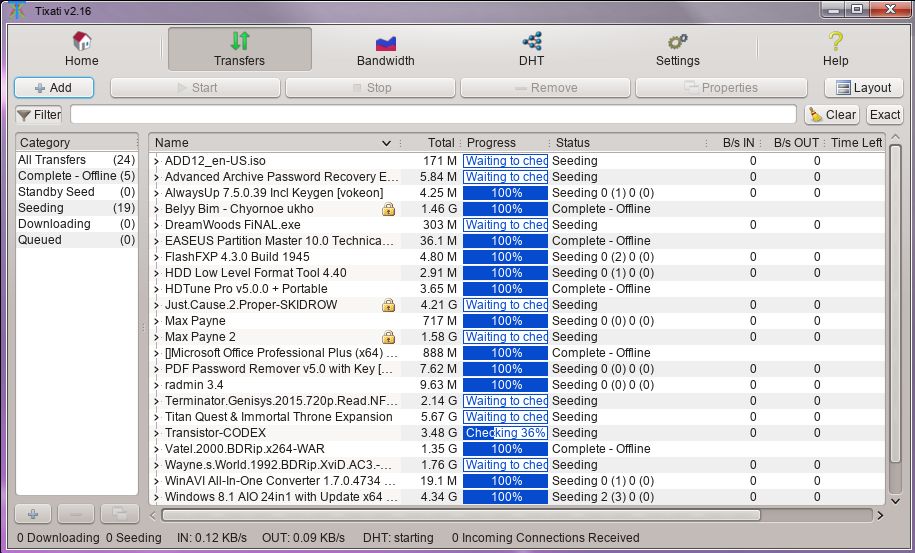Click lock icon on Max Payne 2 row

click(x=389, y=337)
